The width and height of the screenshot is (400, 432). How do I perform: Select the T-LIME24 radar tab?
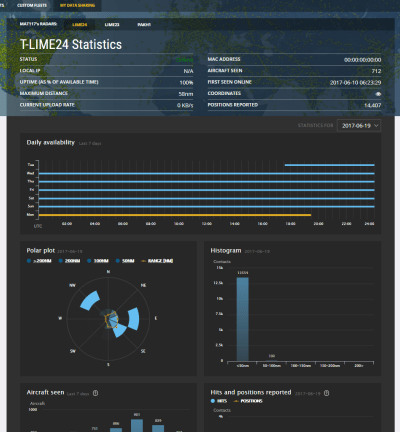tap(80, 25)
